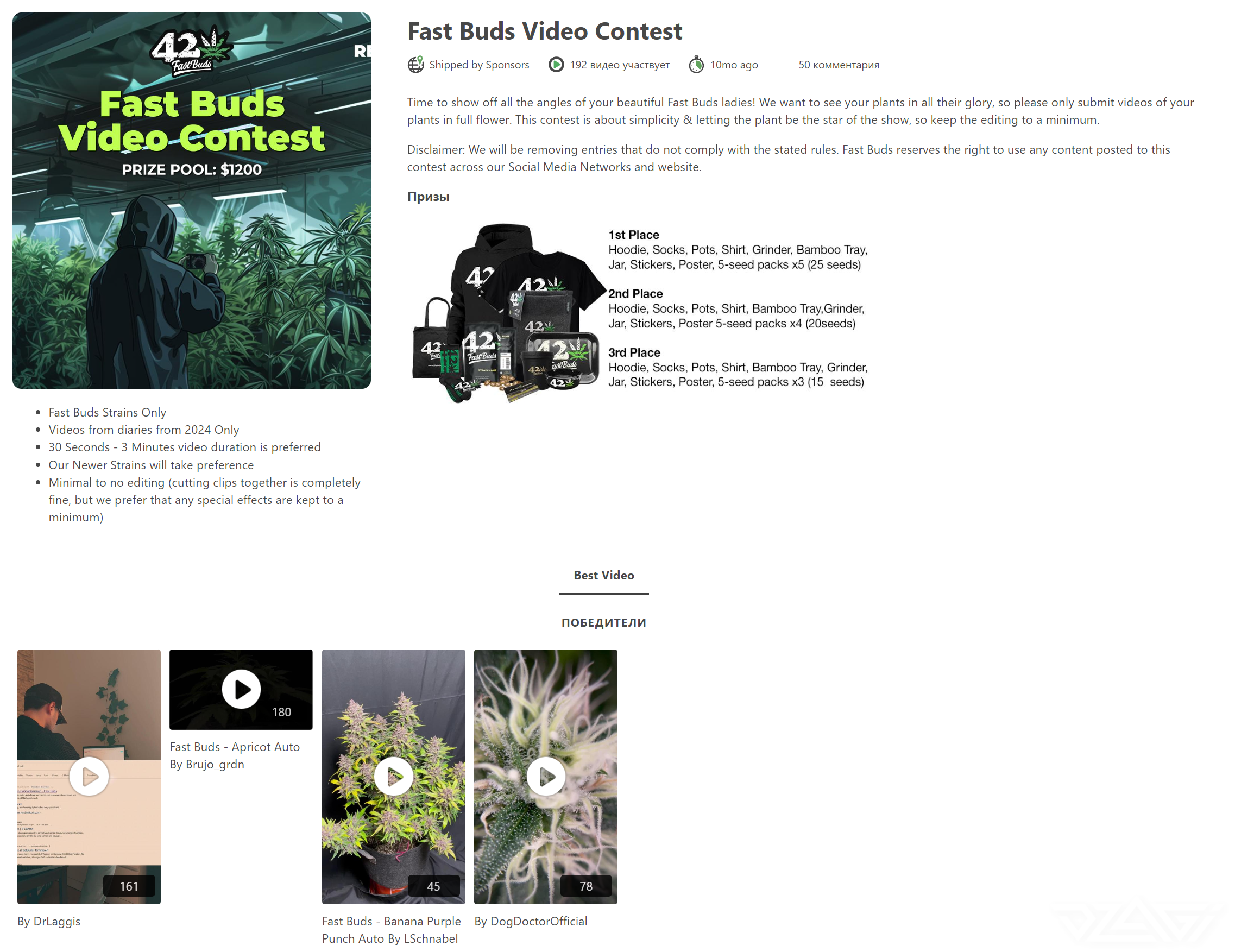Viewport: 1235px width, 952px height.
Task: Open the By DrLaggis author link
Action: (x=49, y=921)
